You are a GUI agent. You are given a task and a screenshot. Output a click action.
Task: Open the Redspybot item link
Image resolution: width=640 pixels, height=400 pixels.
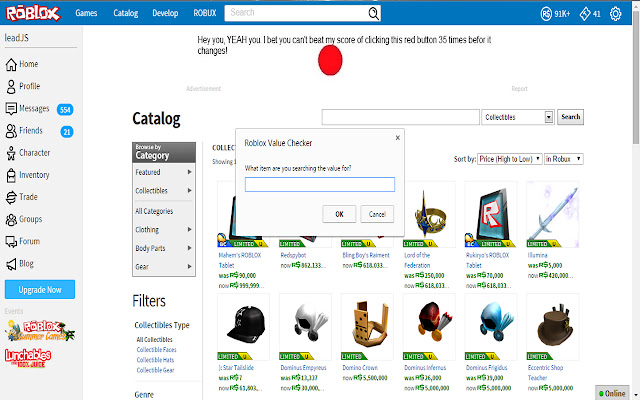(x=293, y=255)
